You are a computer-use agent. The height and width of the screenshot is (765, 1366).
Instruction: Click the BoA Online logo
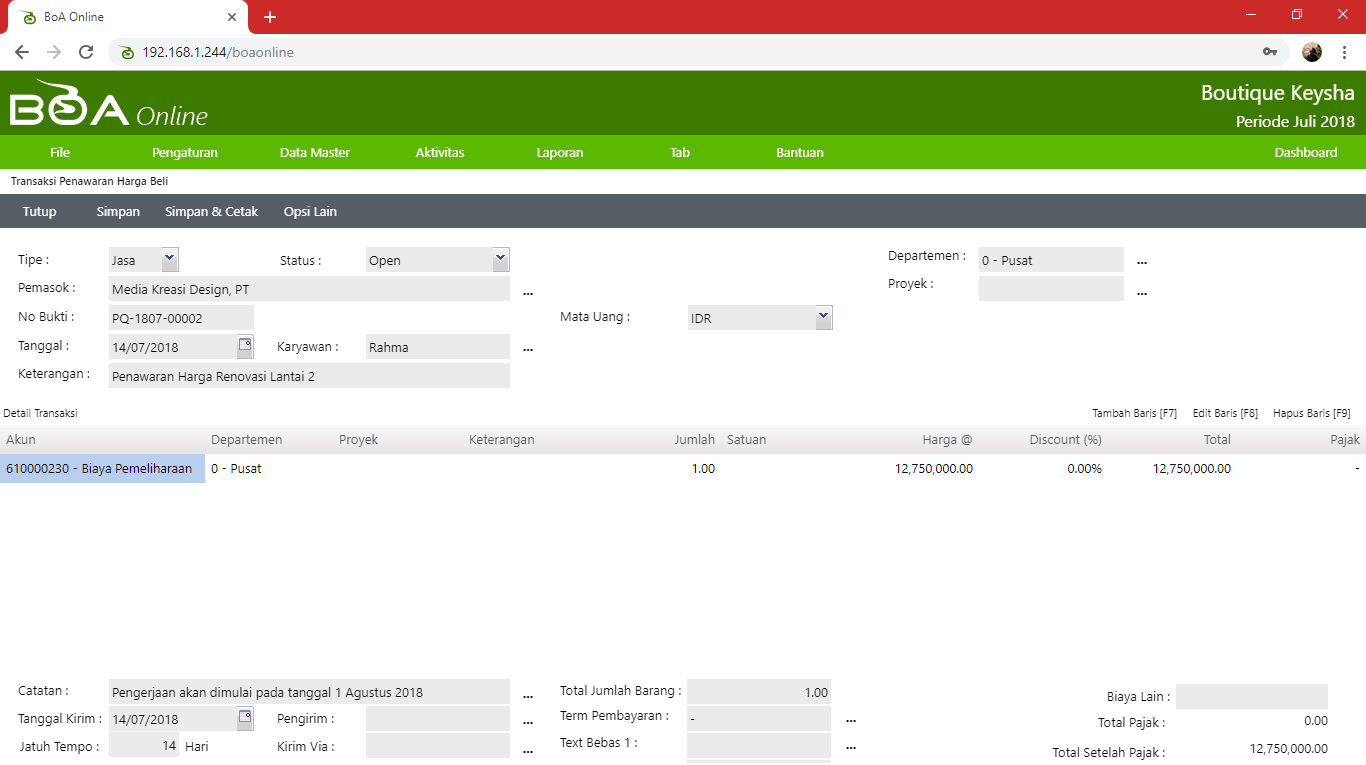(109, 106)
